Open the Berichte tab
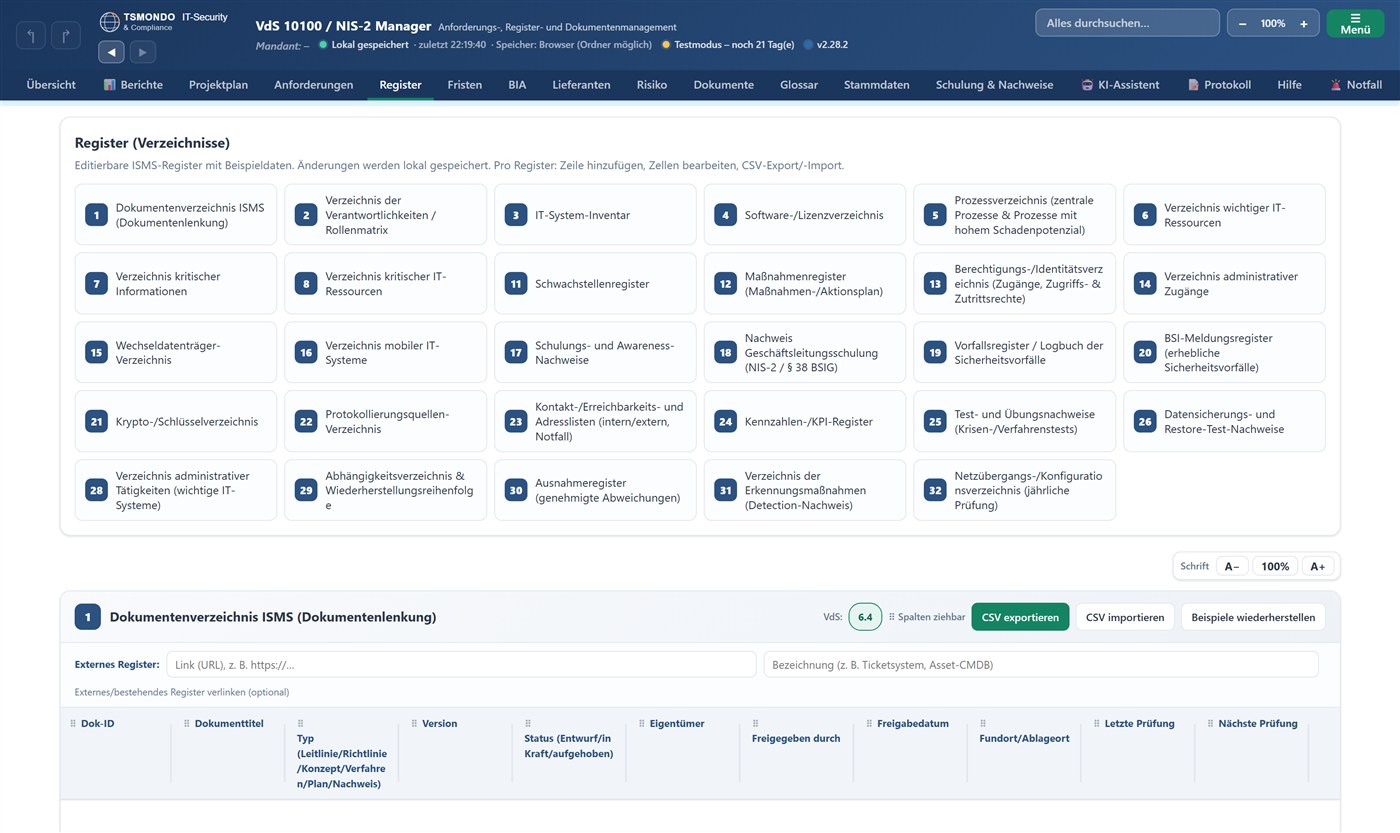Viewport: 1400px width, 833px height. point(133,85)
